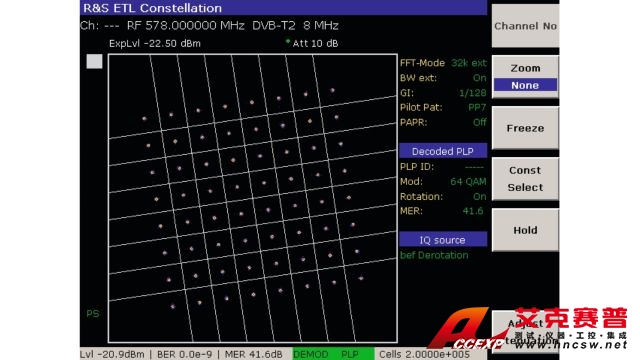Select the Decoded PLP header
640x360 pixels.
(443, 151)
